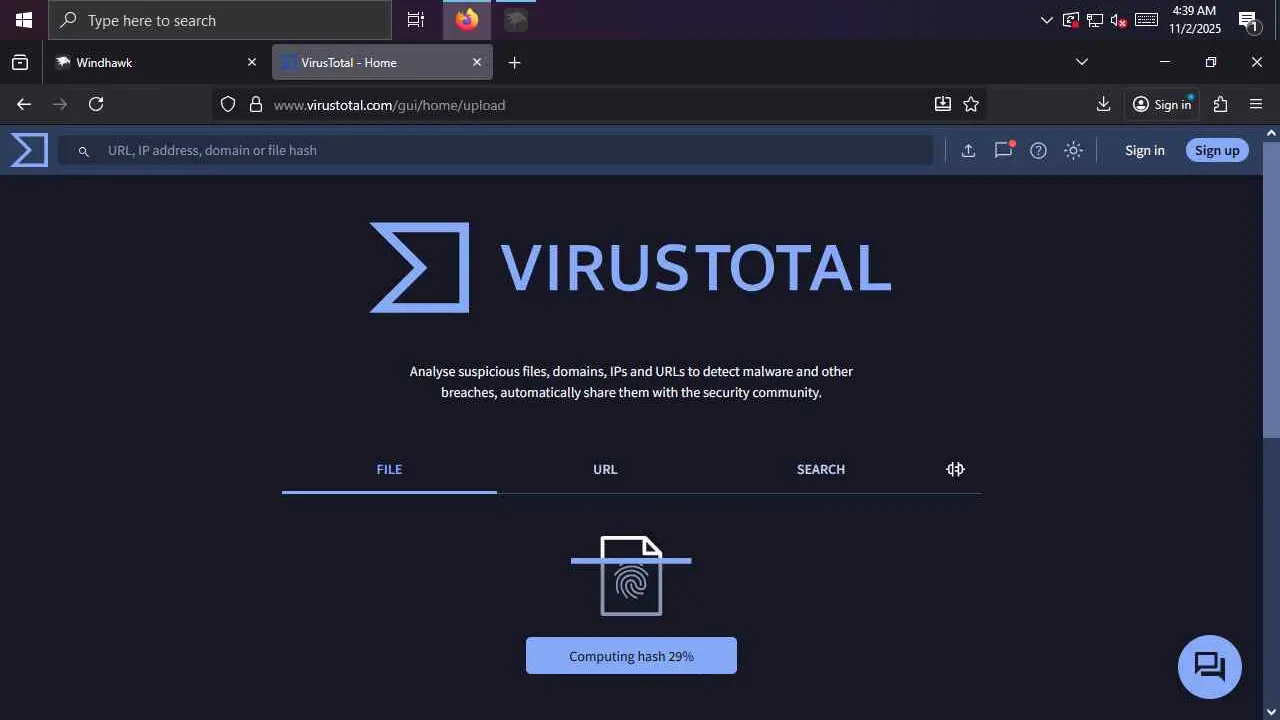Open the Windhawk app icon on the taskbar
The width and height of the screenshot is (1280, 720).
(515, 20)
